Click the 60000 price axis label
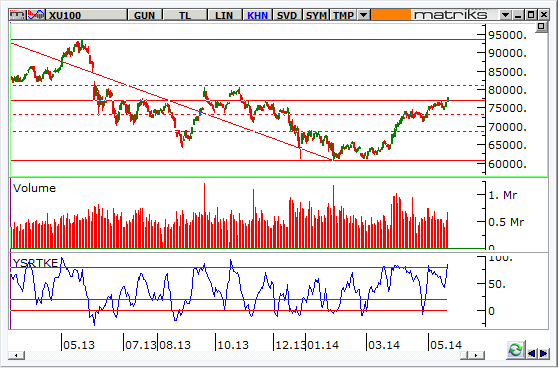 click(x=507, y=164)
